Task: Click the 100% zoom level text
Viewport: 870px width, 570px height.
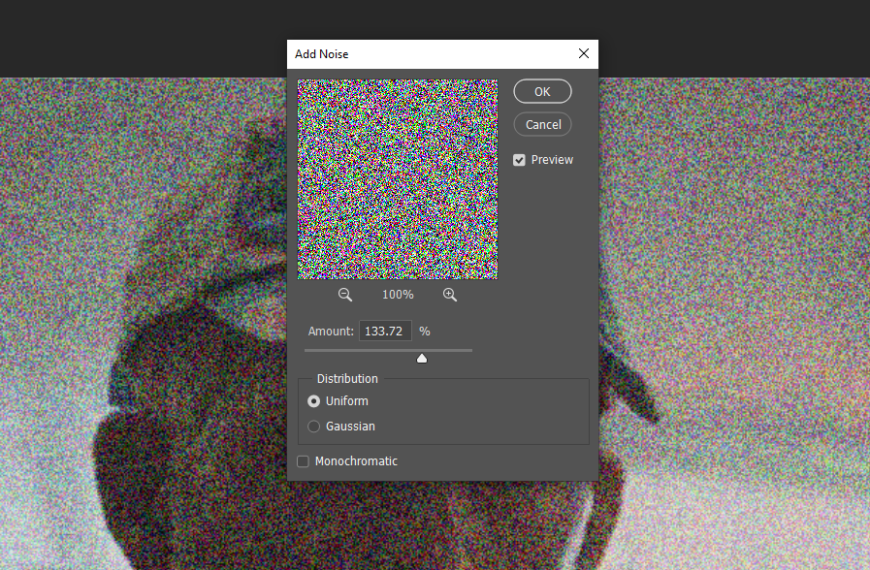Action: tap(397, 295)
